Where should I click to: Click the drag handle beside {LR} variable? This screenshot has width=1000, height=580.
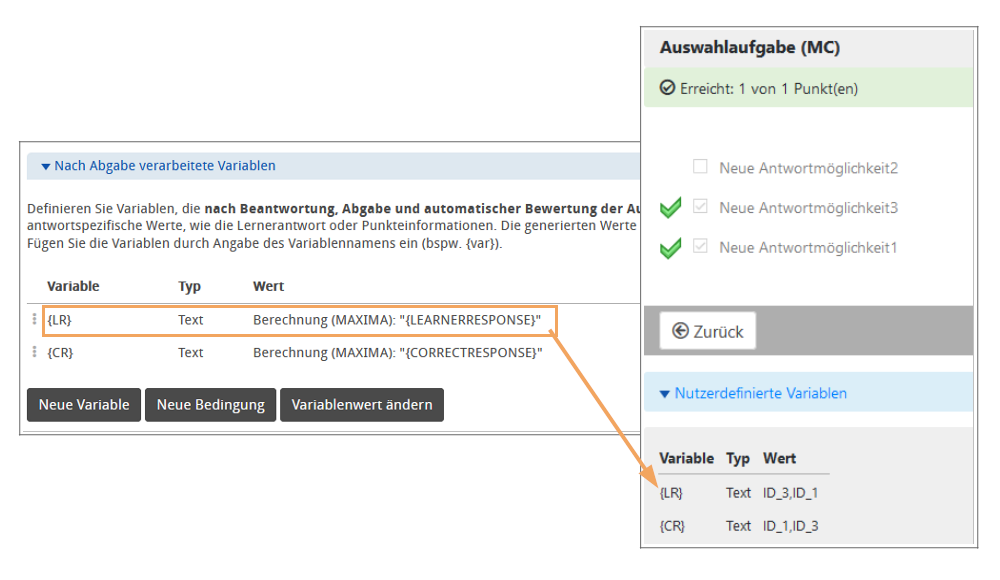(35, 320)
